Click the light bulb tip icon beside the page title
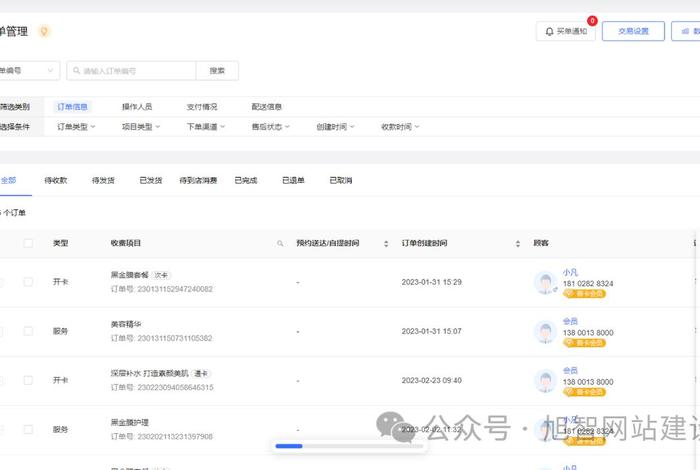Screen dimensions: 700x470 (x=44, y=31)
